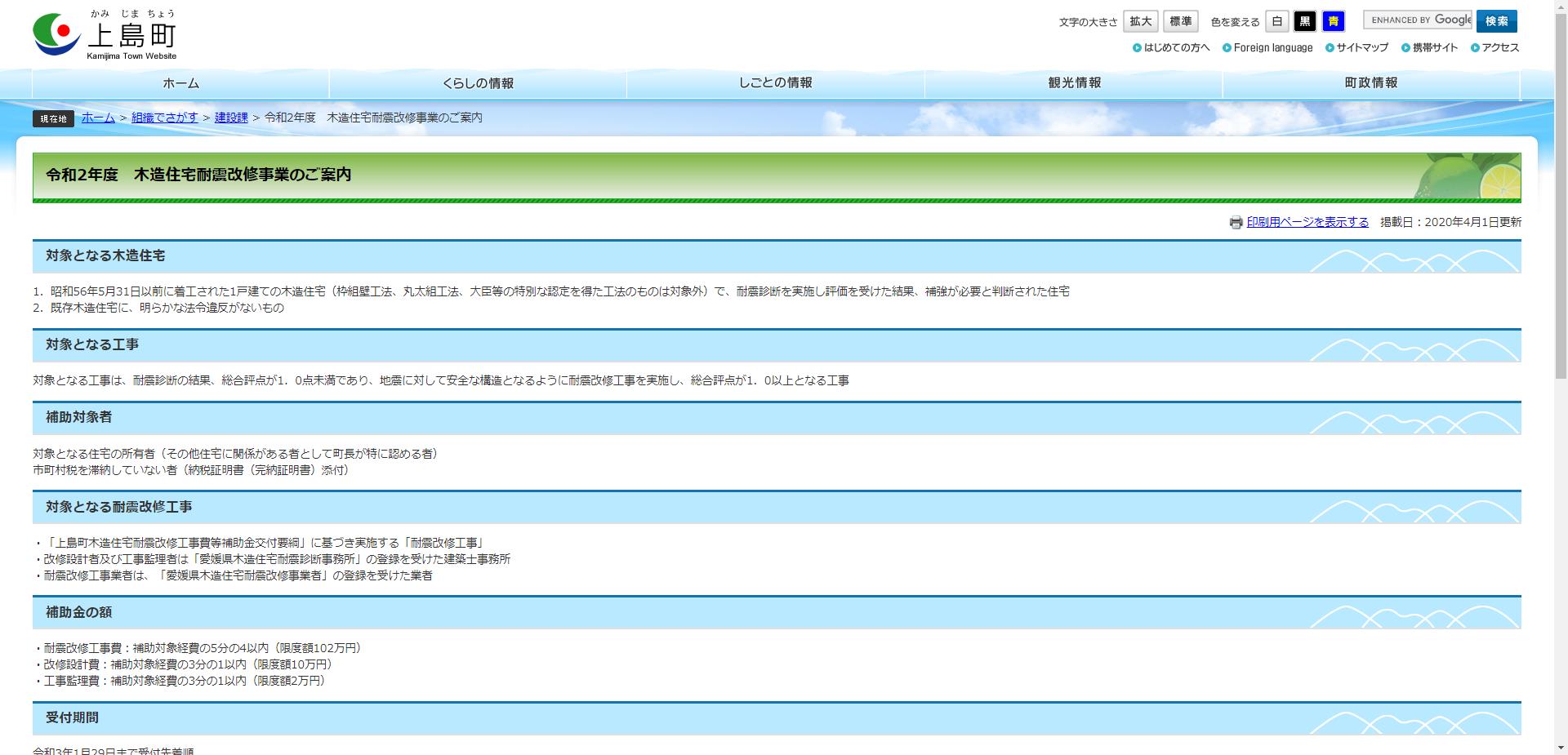Image resolution: width=1568 pixels, height=755 pixels.
Task: Click the arrow icon beside サイトマップ
Action: [1329, 48]
